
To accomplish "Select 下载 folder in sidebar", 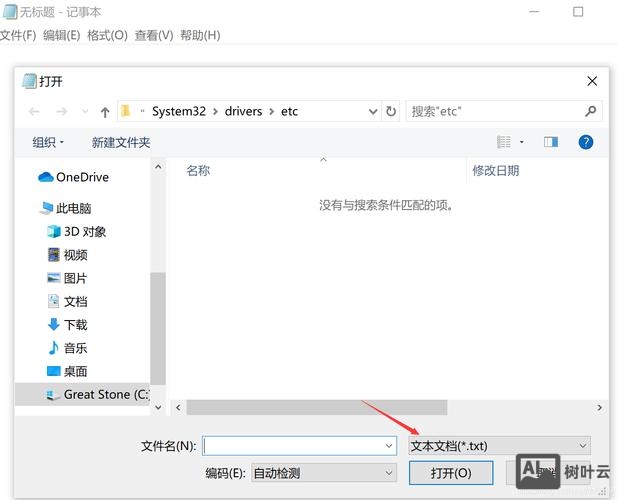I will pyautogui.click(x=75, y=325).
